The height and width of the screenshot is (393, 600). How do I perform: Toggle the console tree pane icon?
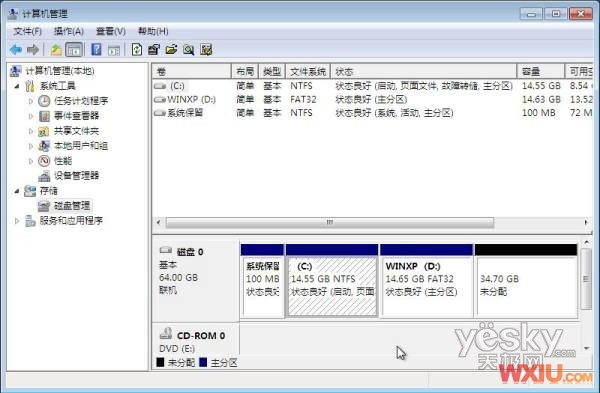click(x=74, y=50)
